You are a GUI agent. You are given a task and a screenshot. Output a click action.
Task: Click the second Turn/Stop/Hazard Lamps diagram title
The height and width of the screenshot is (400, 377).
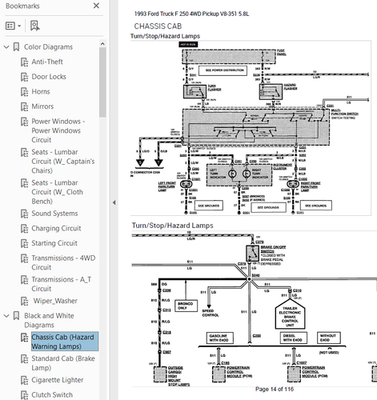pyautogui.click(x=173, y=226)
